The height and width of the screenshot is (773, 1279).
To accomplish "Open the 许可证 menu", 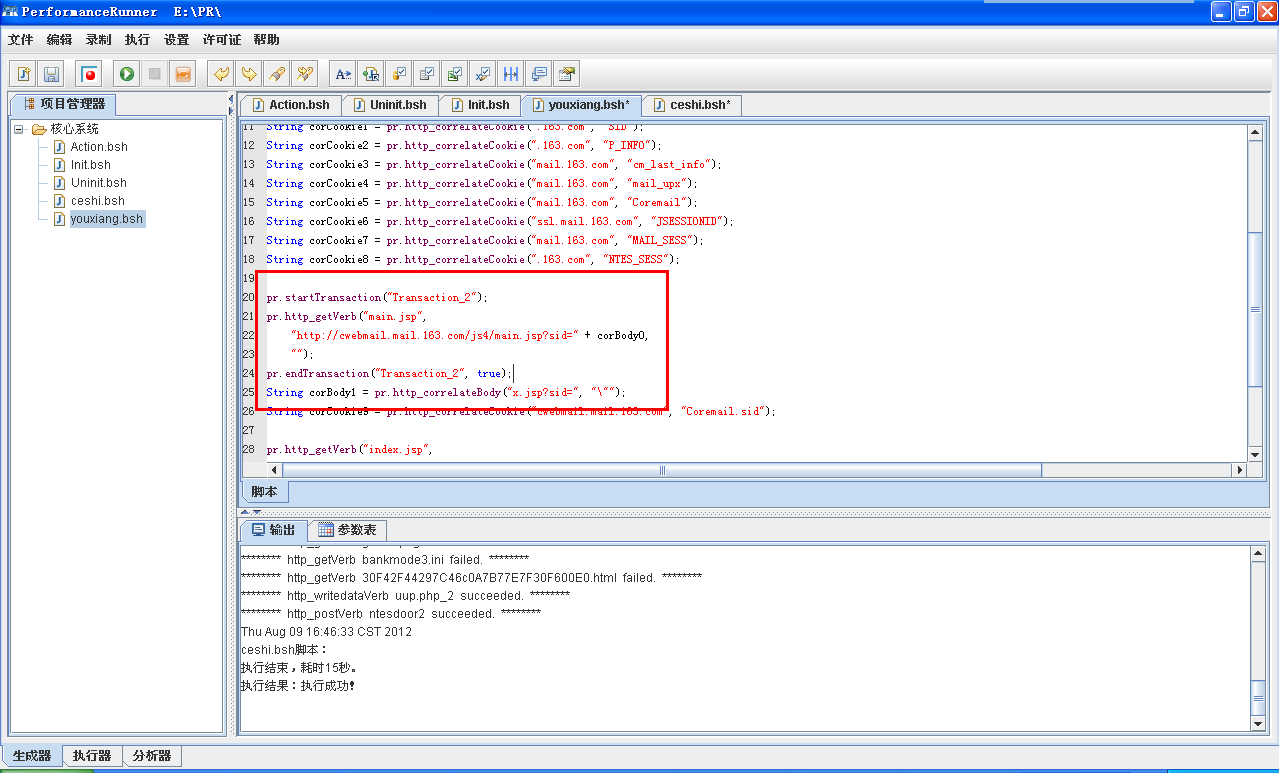I will (x=221, y=40).
